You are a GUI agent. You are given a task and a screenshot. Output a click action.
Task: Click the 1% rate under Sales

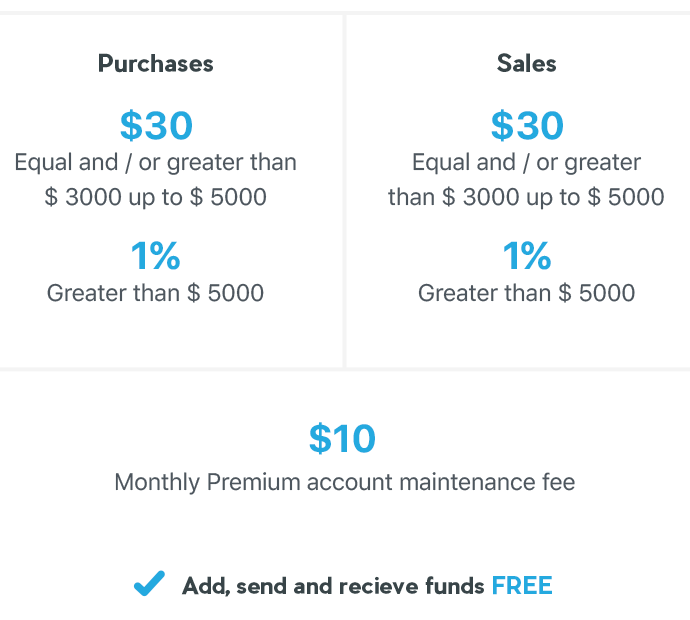coord(527,256)
